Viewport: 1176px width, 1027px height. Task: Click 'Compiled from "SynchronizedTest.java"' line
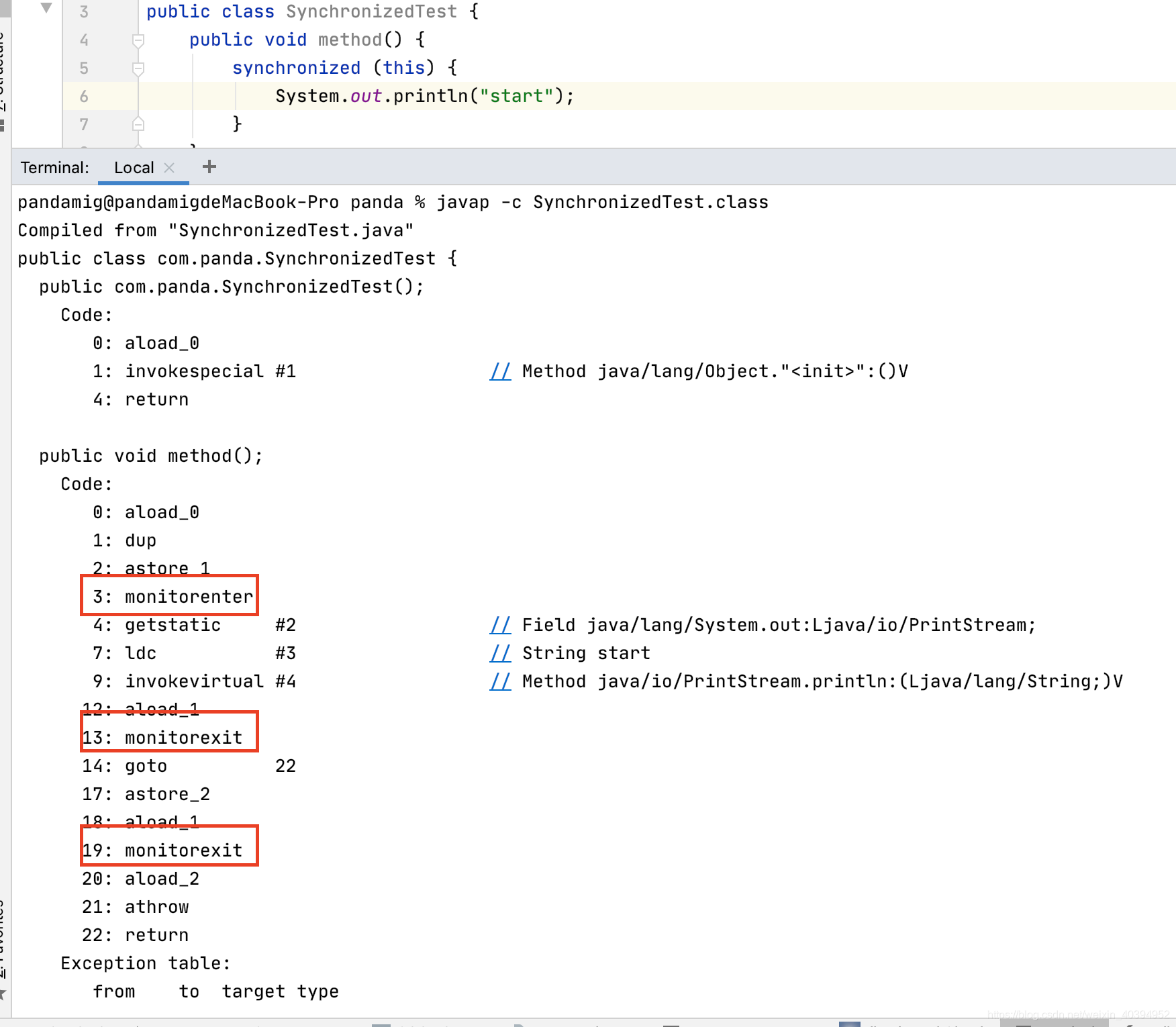pyautogui.click(x=215, y=230)
